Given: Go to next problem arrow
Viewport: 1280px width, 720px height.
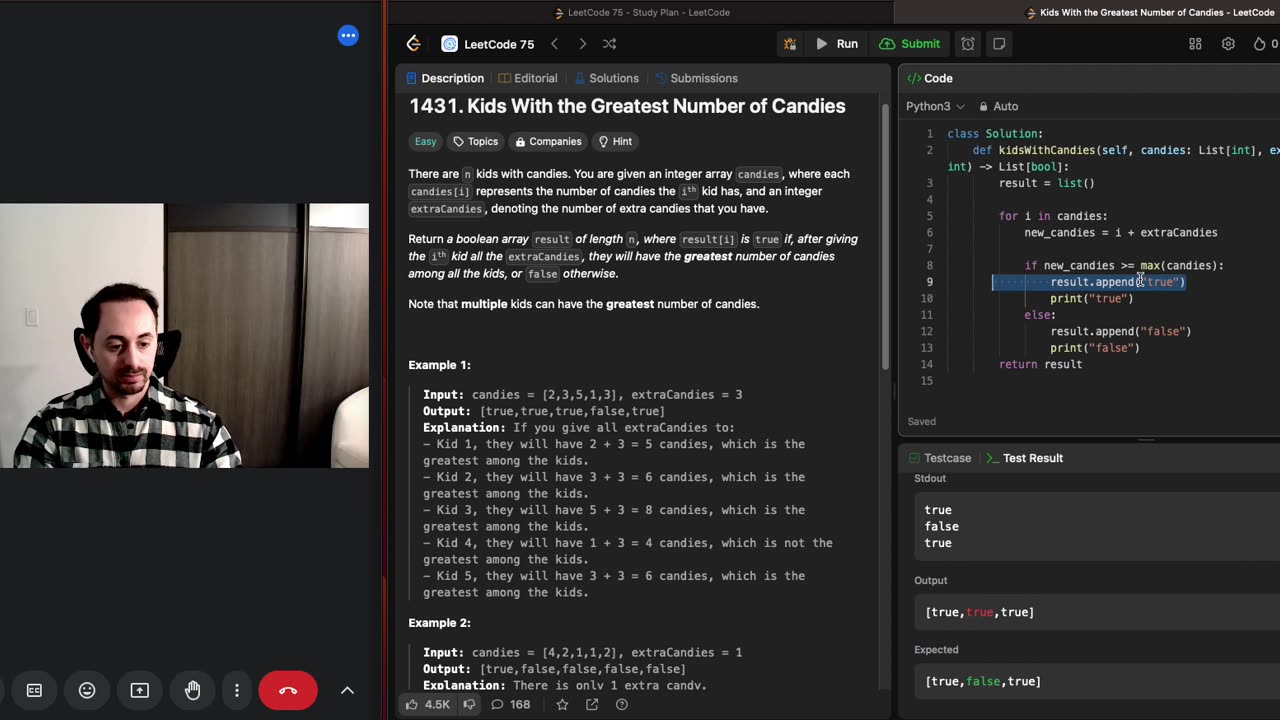Looking at the screenshot, I should tap(582, 44).
